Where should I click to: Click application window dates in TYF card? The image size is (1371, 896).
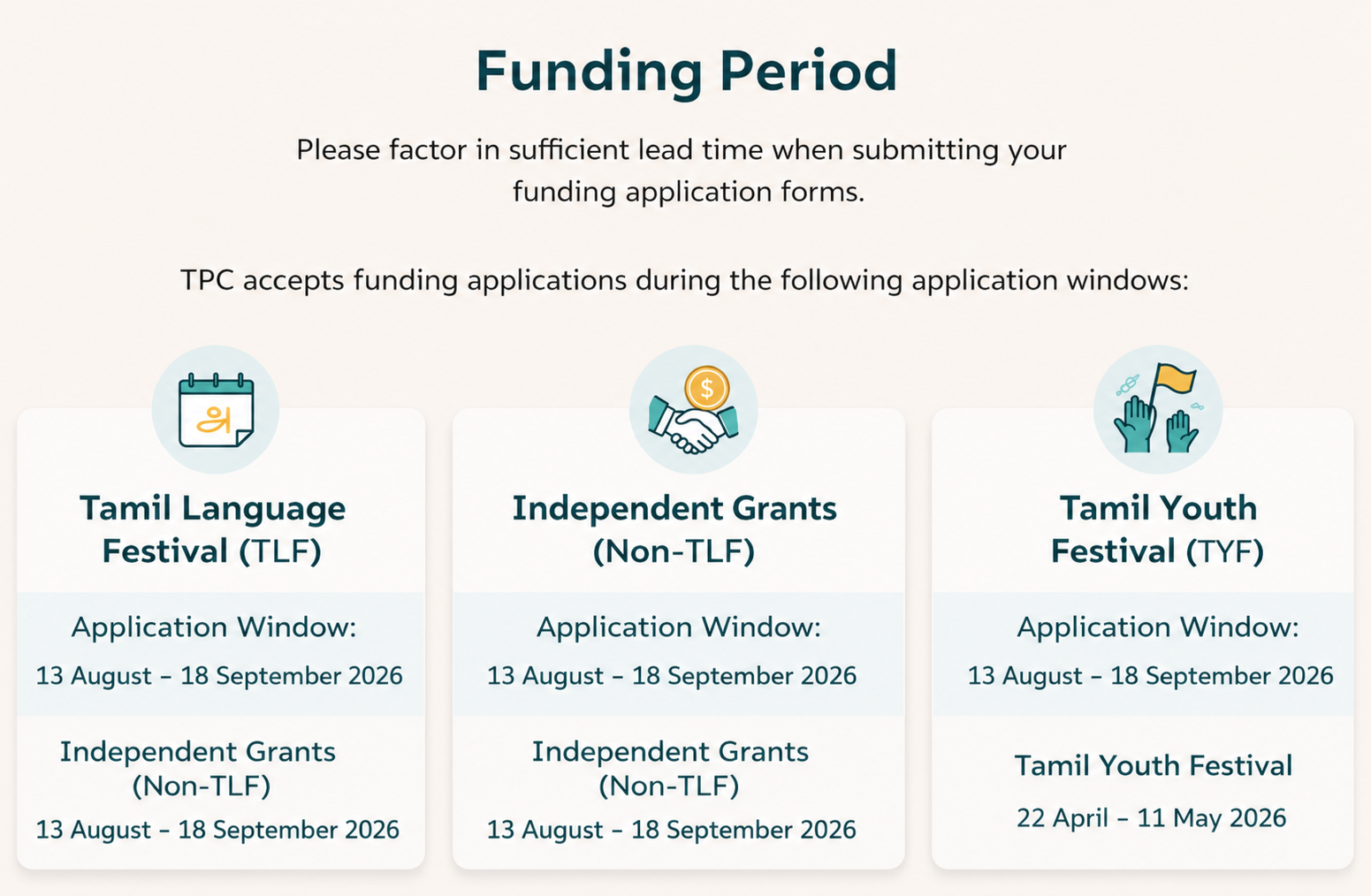1150,676
